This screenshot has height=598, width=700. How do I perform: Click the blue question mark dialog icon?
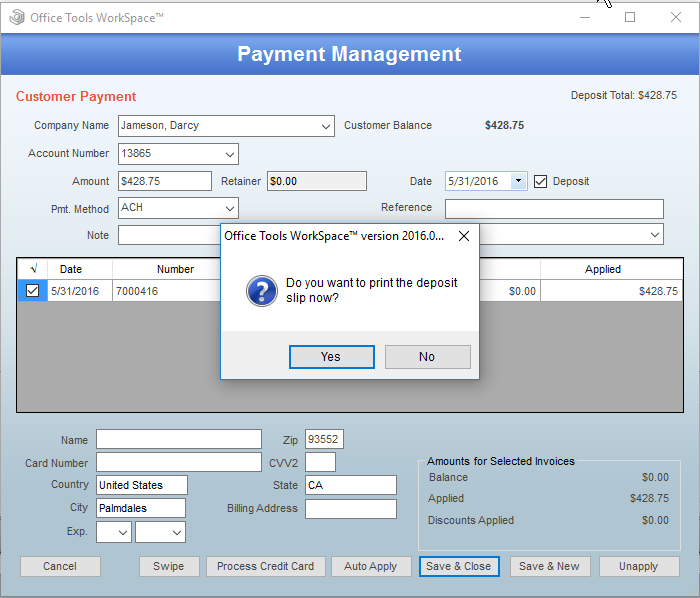[262, 291]
